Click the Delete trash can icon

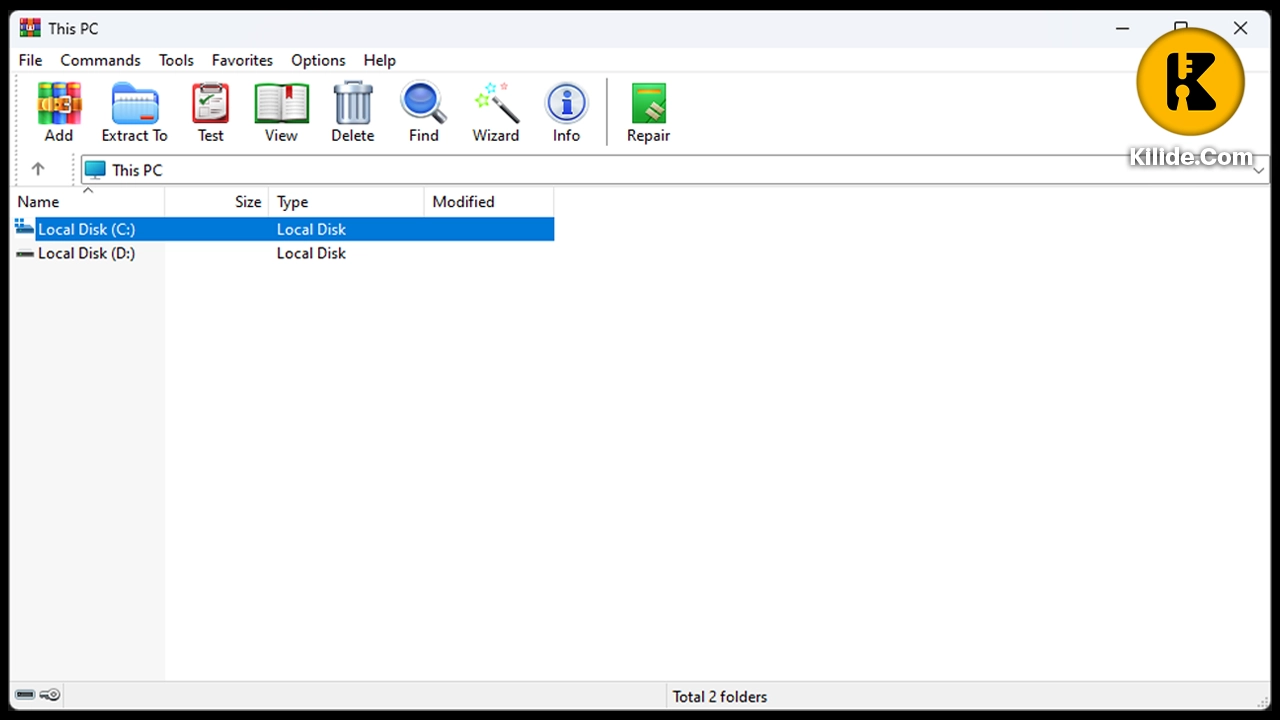pyautogui.click(x=352, y=103)
